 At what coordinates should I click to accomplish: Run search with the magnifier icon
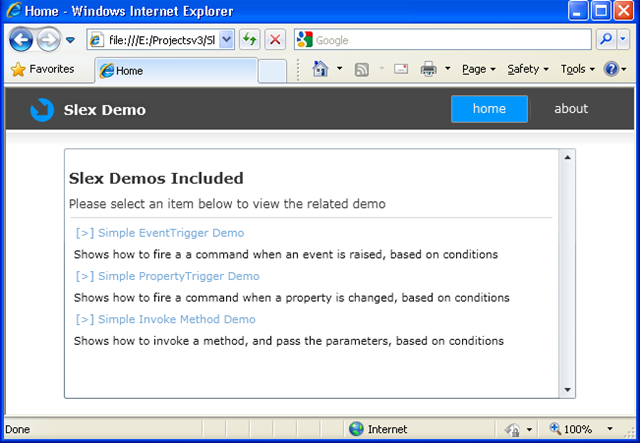point(607,40)
